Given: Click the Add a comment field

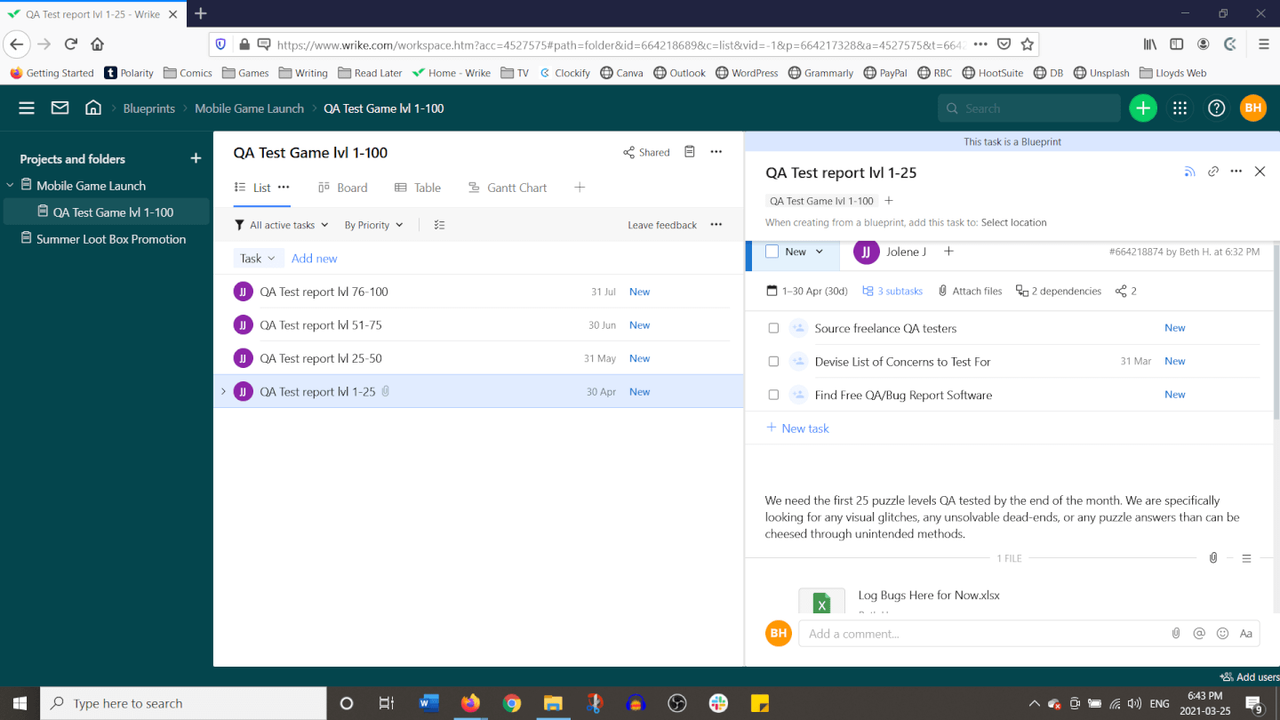Looking at the screenshot, I should point(950,633).
